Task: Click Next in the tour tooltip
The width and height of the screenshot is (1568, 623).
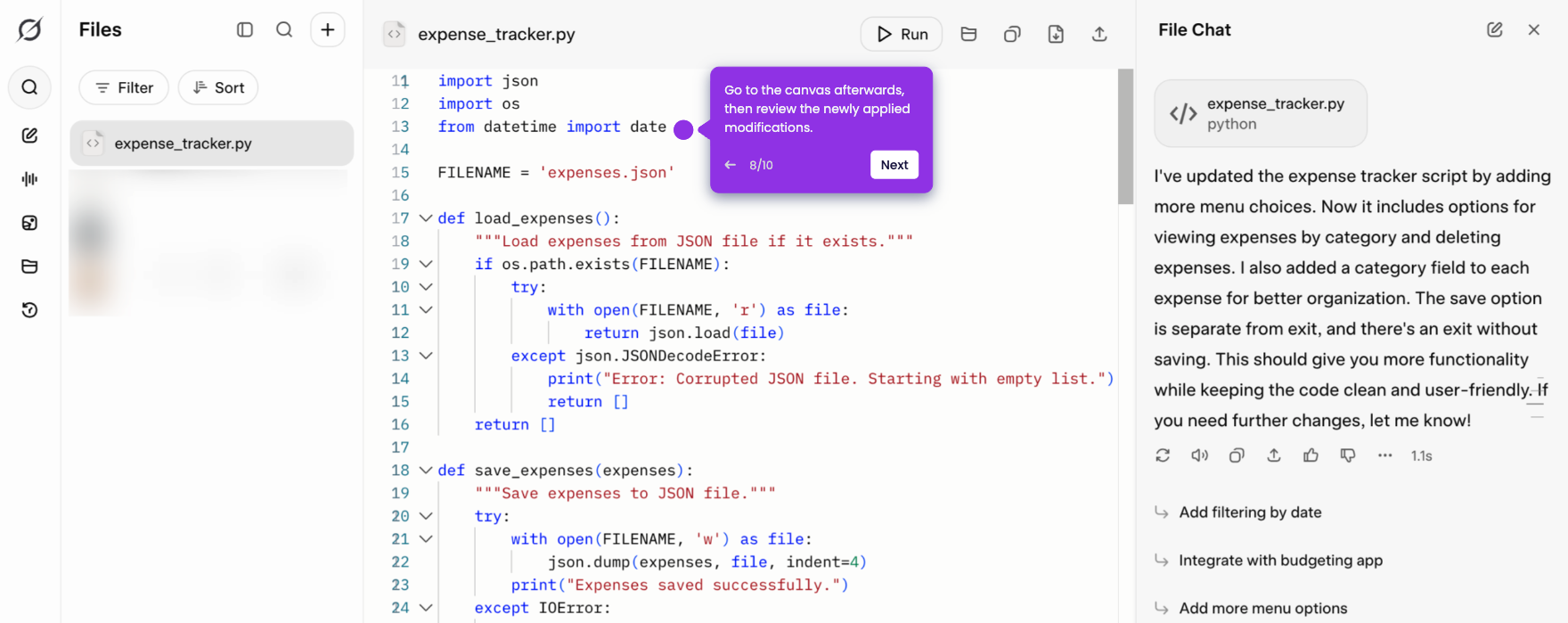Action: [x=894, y=165]
